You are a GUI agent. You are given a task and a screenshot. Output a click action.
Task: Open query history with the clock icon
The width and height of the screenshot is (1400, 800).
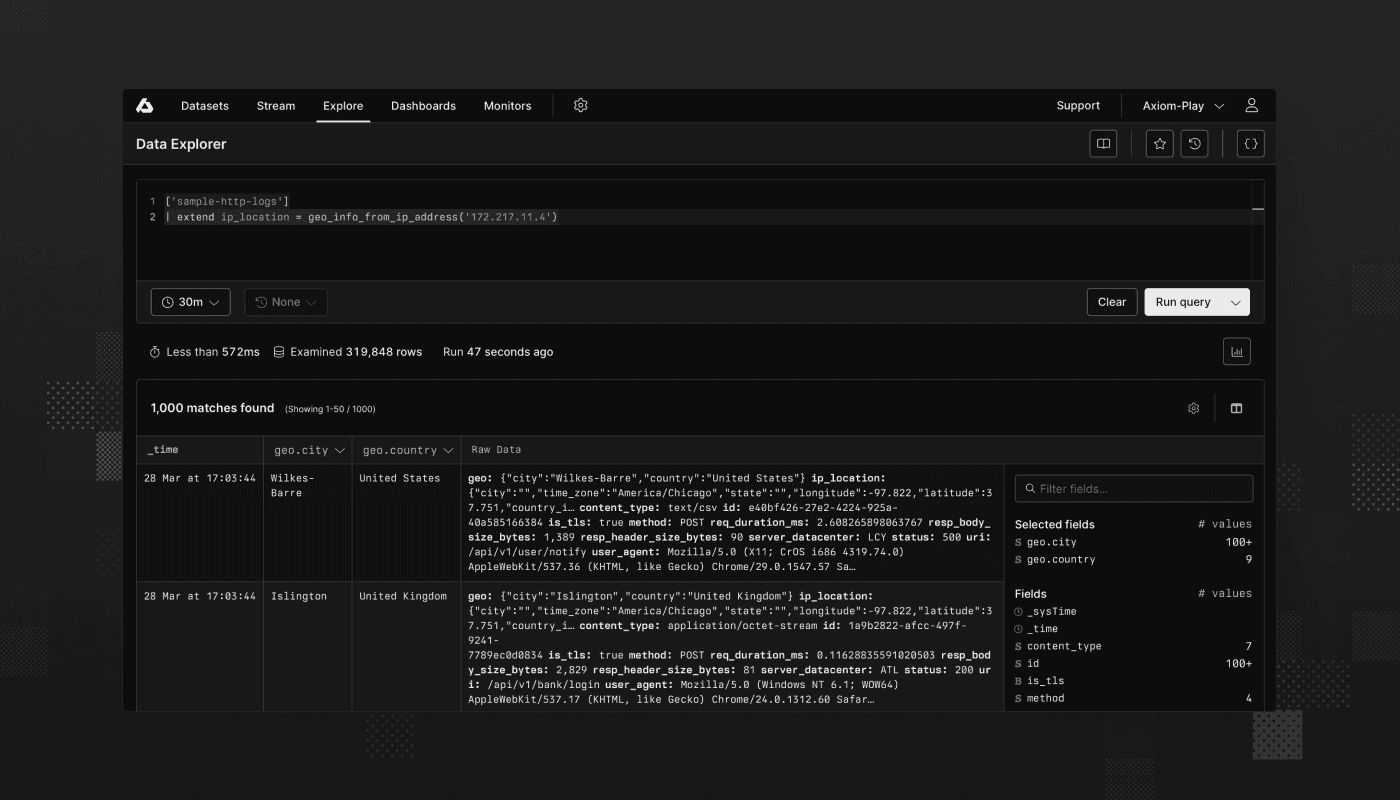click(x=1194, y=143)
